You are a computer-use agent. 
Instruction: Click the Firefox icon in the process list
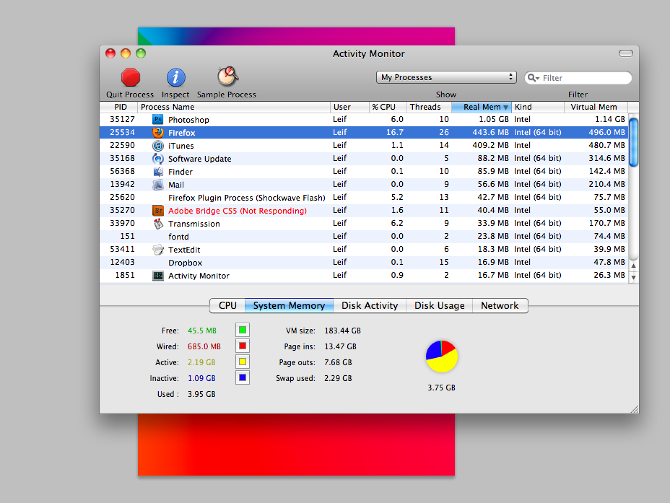(158, 132)
